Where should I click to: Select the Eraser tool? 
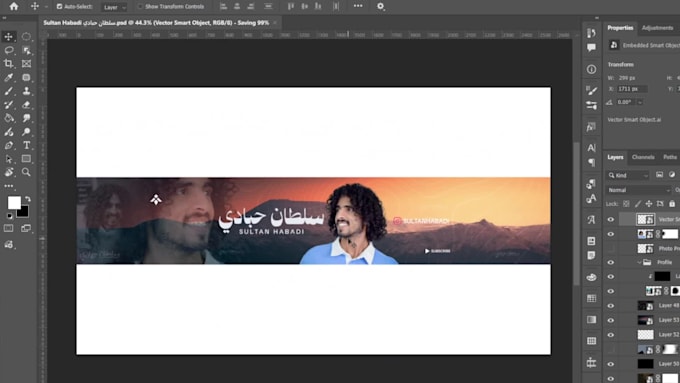click(26, 105)
